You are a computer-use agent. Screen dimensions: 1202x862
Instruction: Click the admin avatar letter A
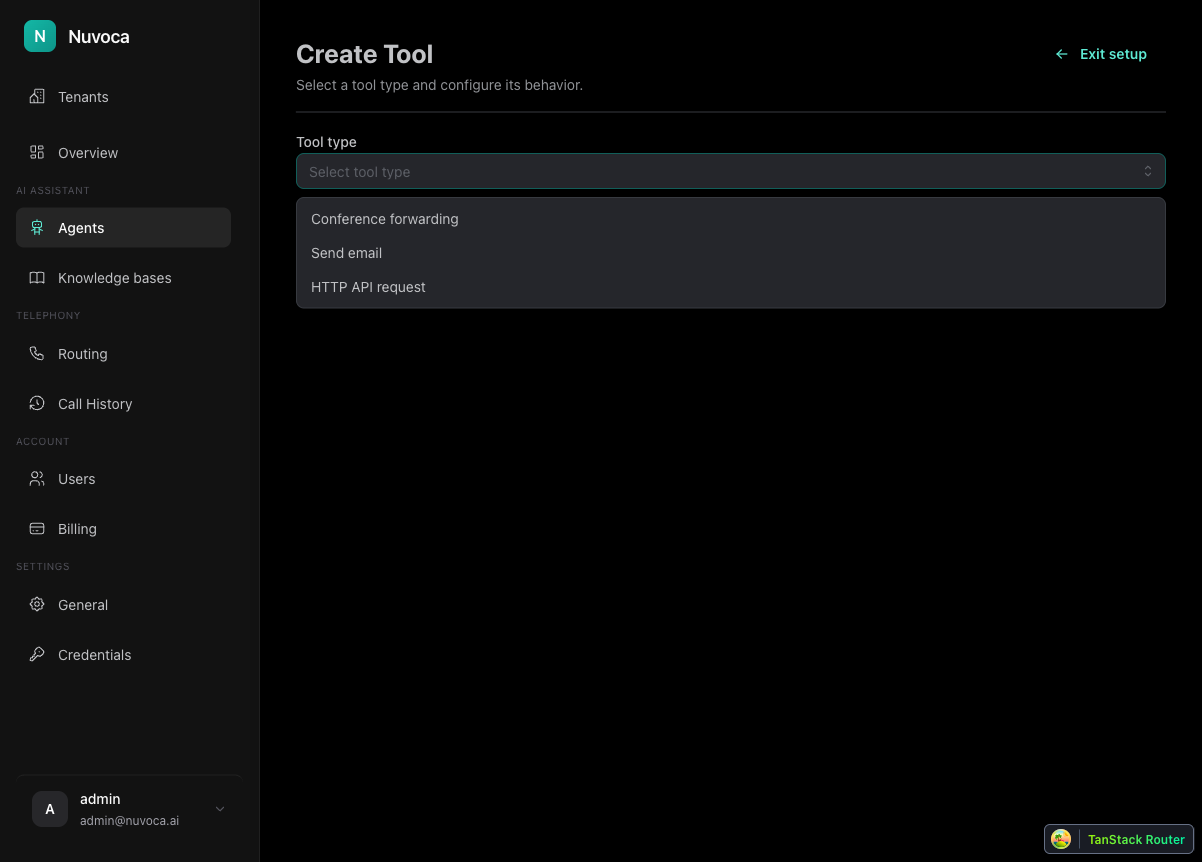50,809
